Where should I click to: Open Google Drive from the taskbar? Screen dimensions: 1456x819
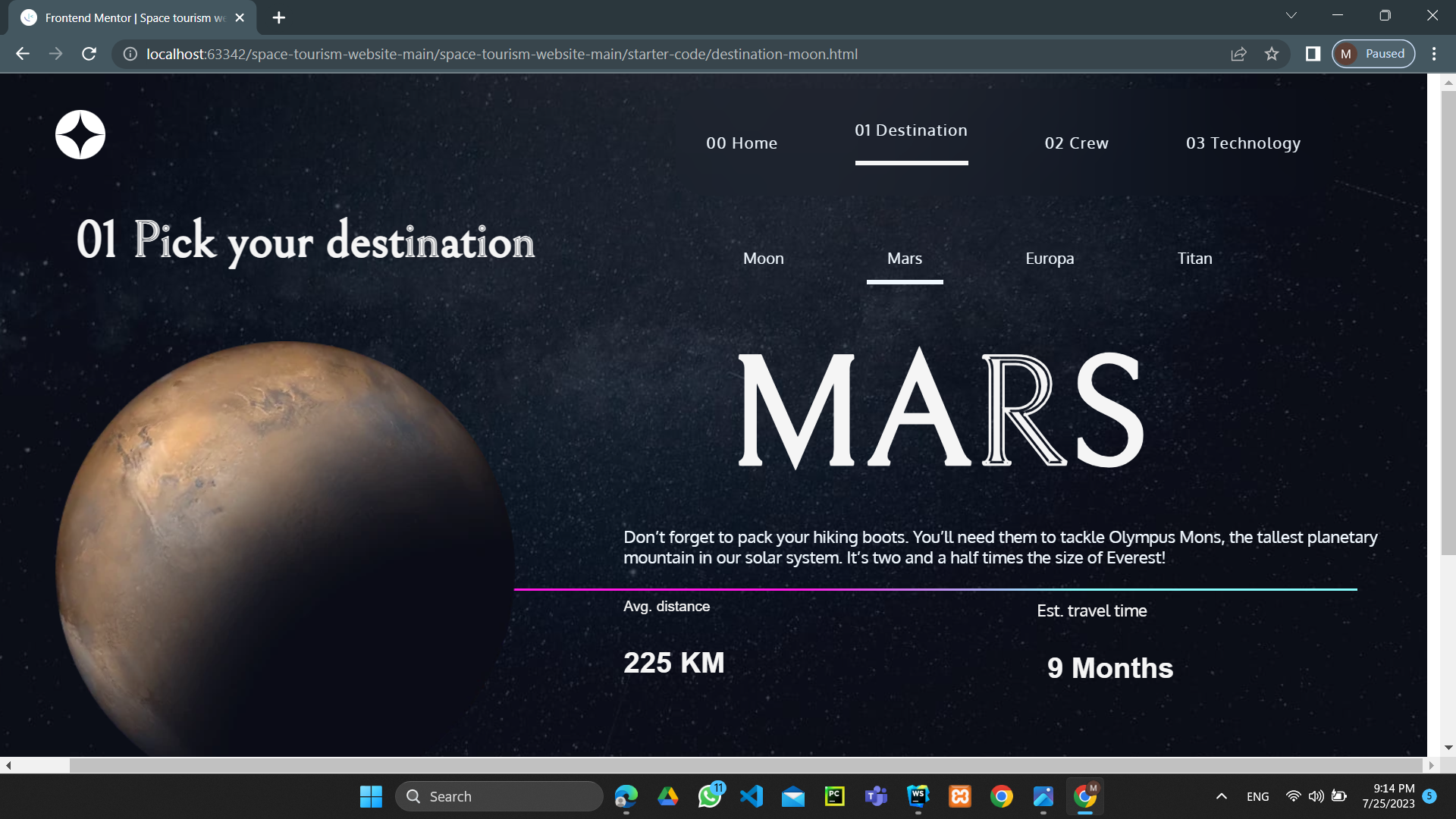[668, 796]
